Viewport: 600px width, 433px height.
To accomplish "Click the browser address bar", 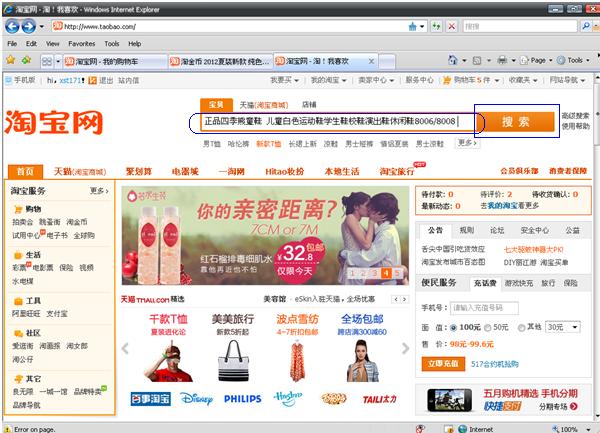I will click(x=228, y=26).
